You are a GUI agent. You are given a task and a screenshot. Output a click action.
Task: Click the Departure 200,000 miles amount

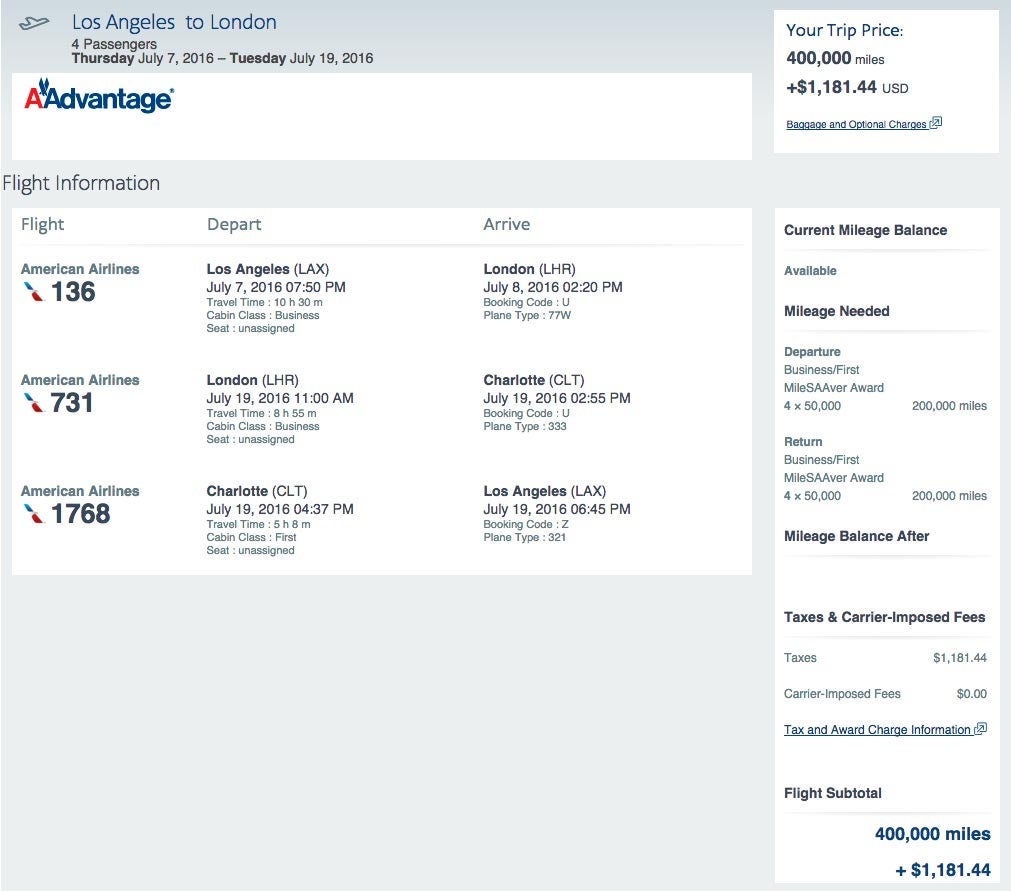coord(949,406)
